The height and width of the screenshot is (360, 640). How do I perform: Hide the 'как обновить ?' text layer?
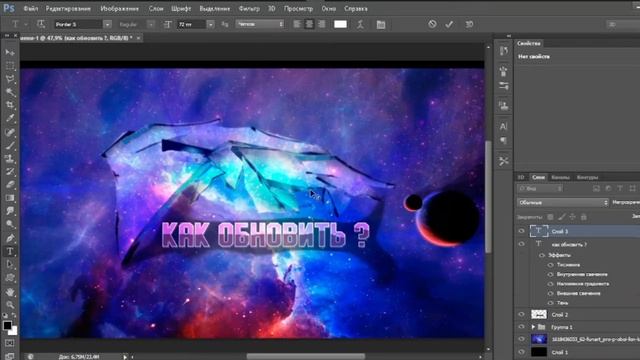[521, 244]
